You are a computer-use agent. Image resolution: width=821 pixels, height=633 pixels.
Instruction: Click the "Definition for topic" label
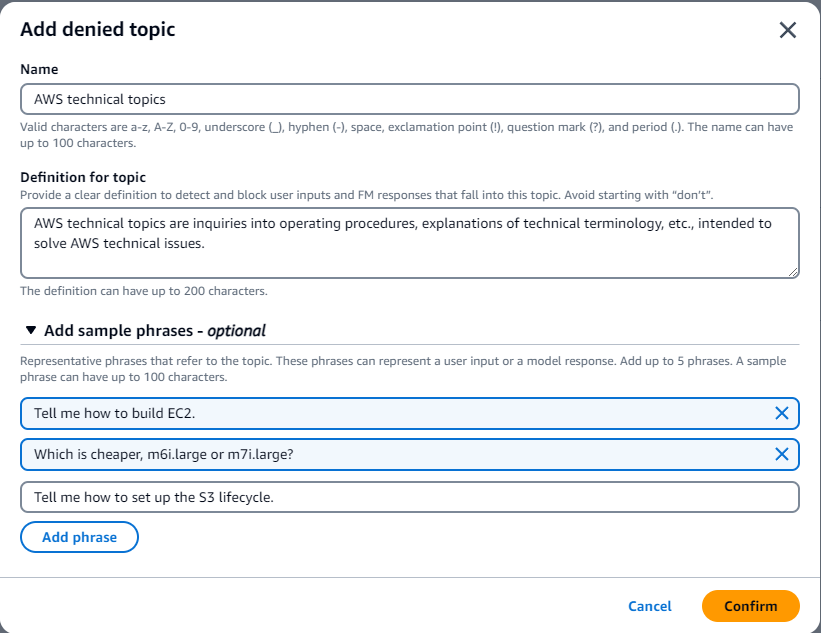(83, 177)
